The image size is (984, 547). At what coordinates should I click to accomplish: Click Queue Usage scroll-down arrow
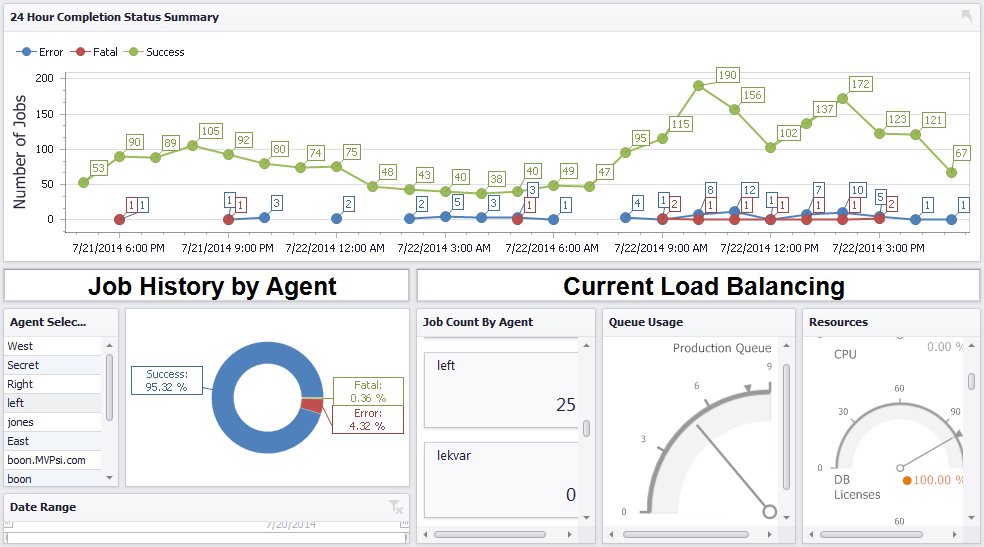[786, 518]
